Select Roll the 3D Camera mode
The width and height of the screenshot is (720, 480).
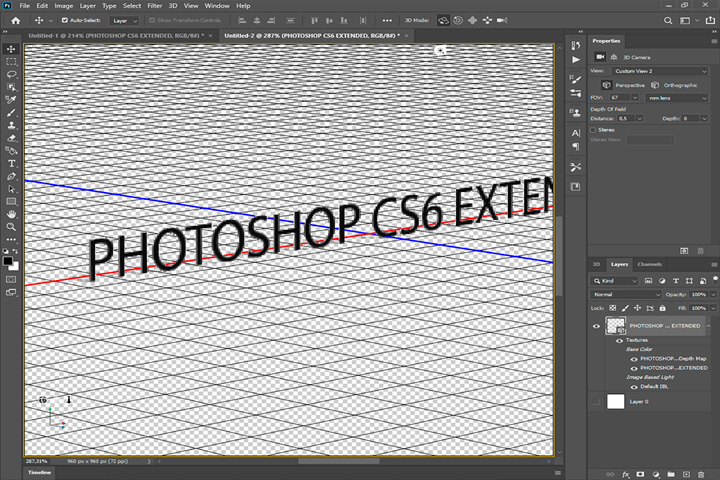tap(458, 20)
